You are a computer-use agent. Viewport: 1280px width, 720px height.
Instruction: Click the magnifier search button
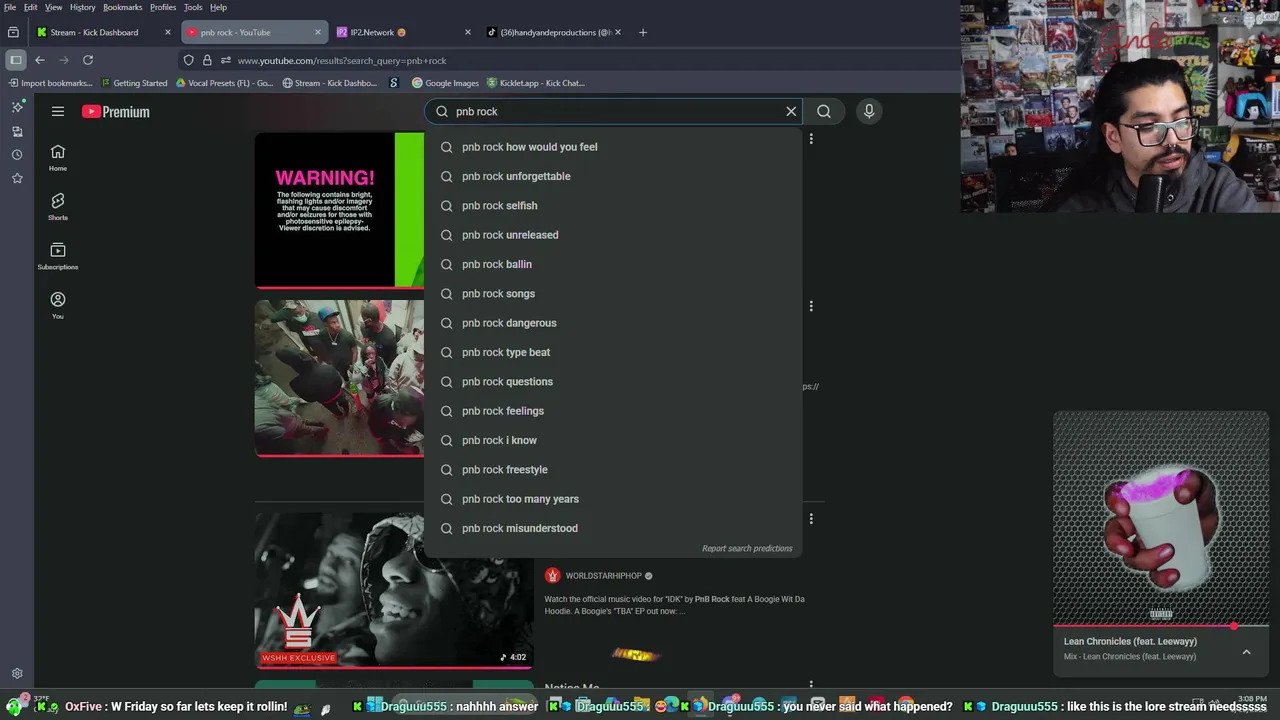824,111
